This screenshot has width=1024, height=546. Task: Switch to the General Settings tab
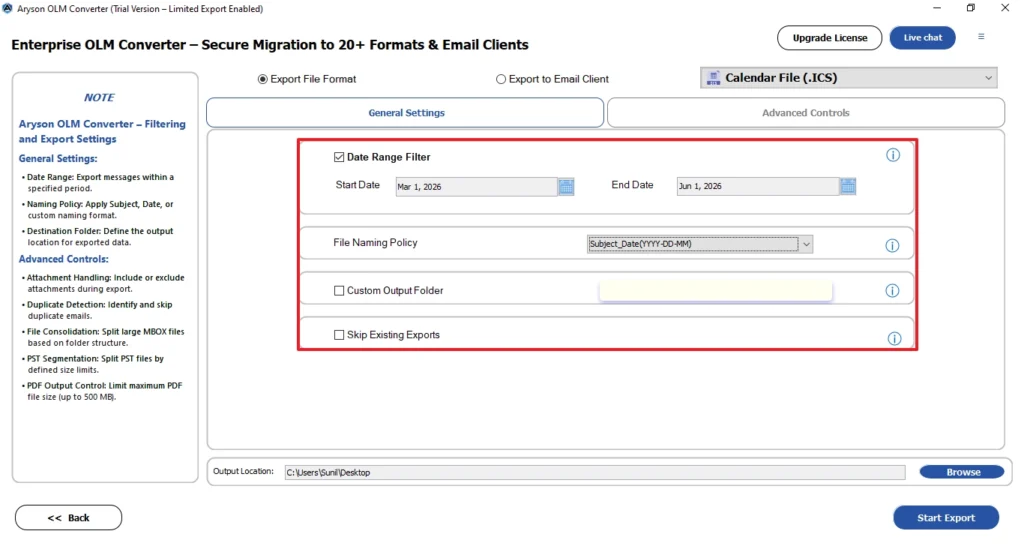(x=405, y=113)
